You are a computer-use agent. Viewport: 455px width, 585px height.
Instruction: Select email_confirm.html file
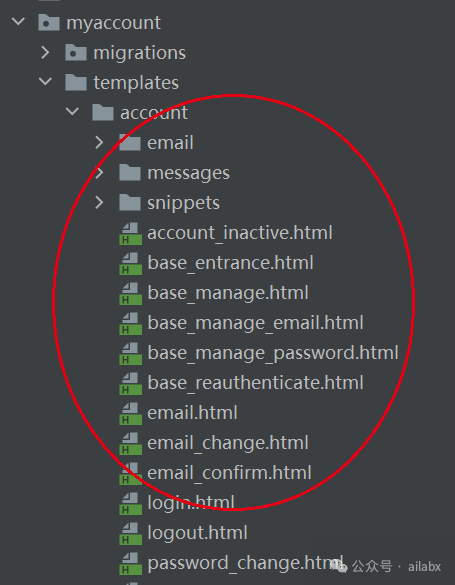(229, 473)
